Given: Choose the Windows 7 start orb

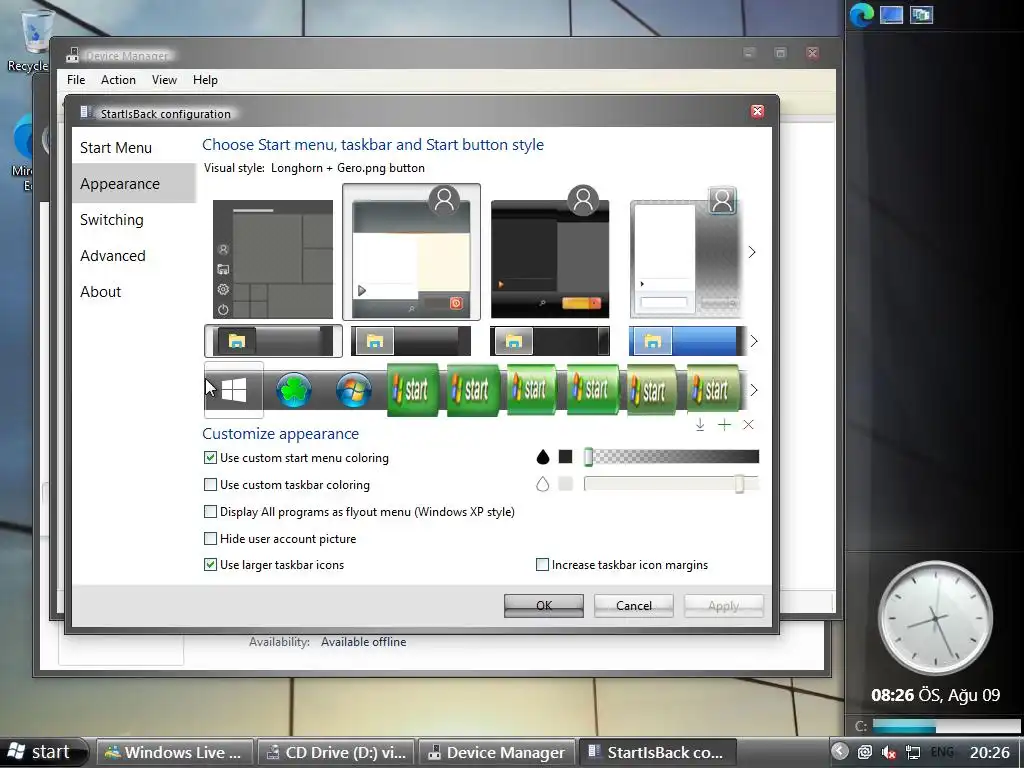Looking at the screenshot, I should (x=354, y=390).
